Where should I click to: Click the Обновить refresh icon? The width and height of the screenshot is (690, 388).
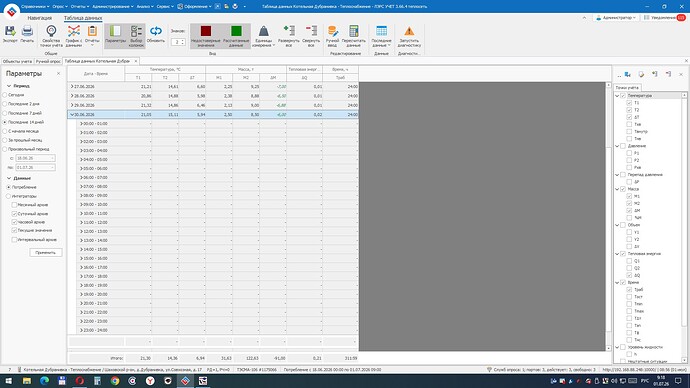156,31
